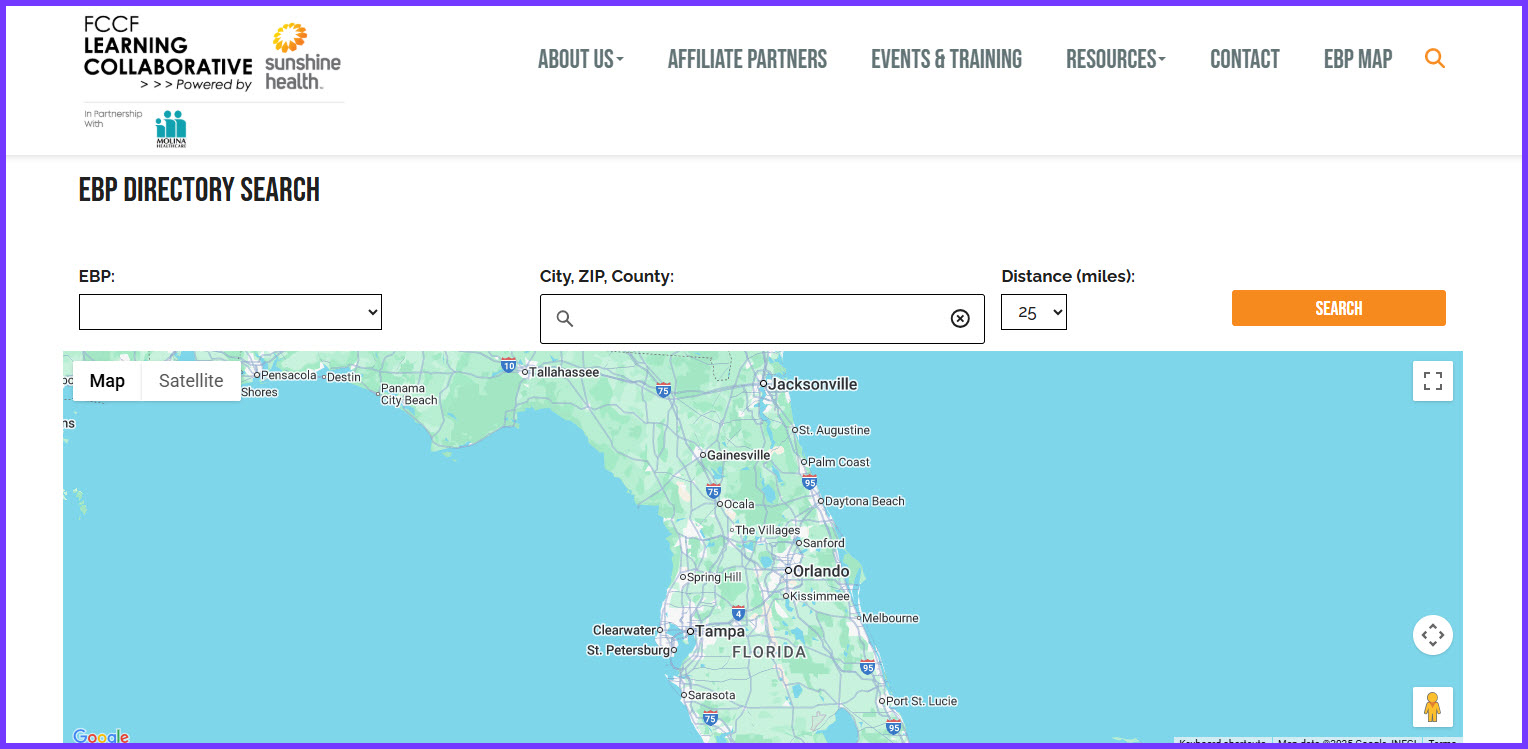Click the orange Search button
1528x749 pixels.
[1339, 308]
